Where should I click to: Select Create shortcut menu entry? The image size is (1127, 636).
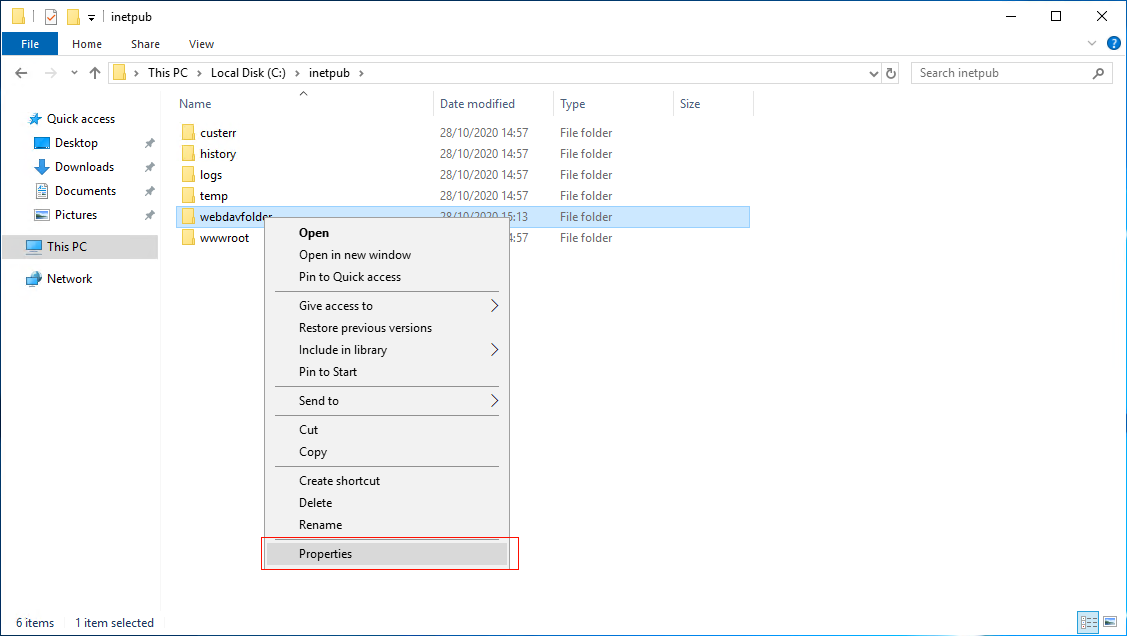[387, 481]
